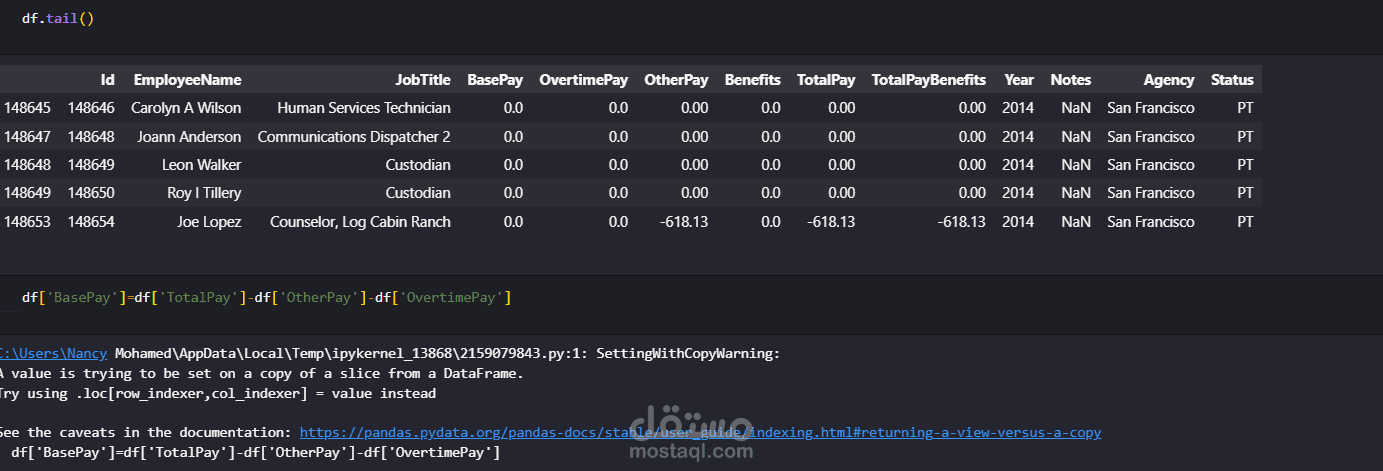Click the Carolyn A Wilson name cell
Screen dimensions: 1383x471
186,108
